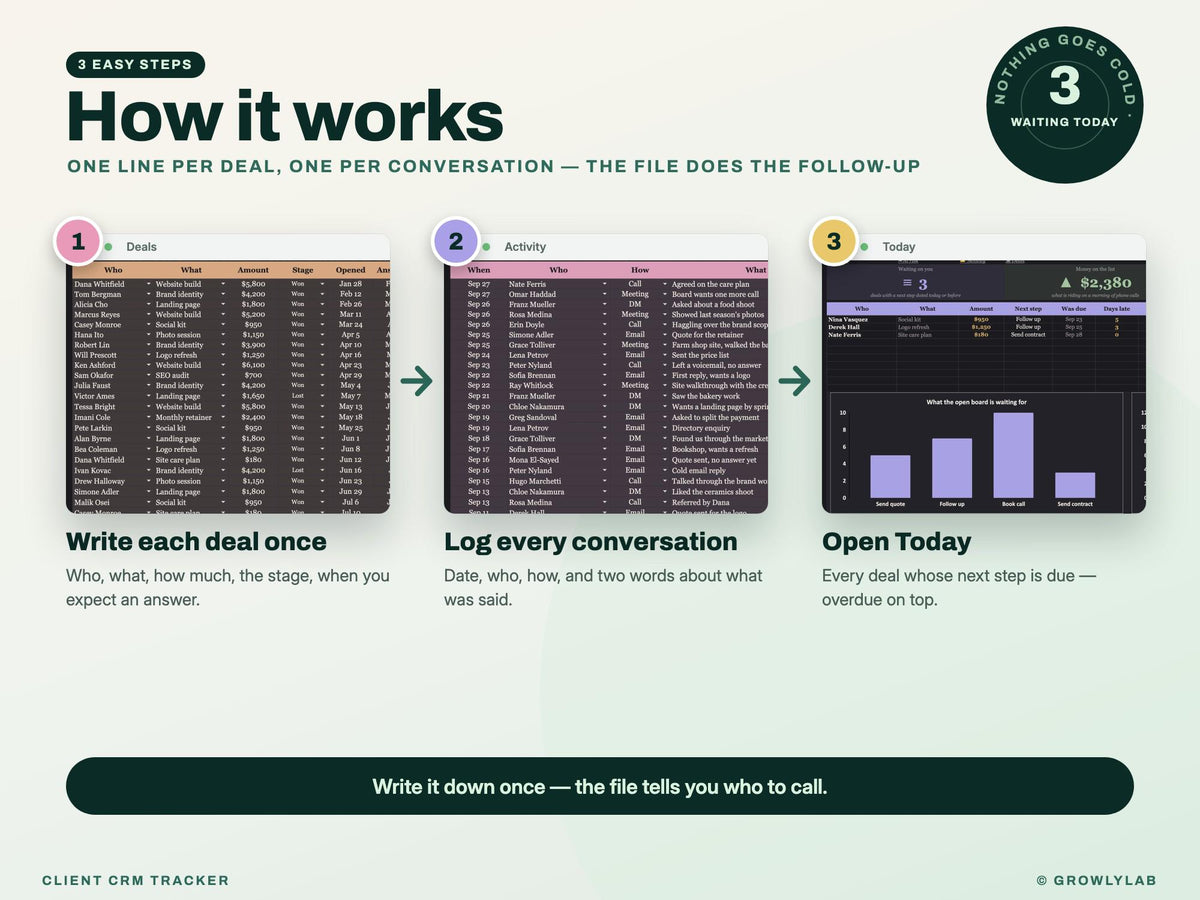Select 'Referred by Dana' note in Activity
Screen dimensions: 1200x900
(700, 502)
